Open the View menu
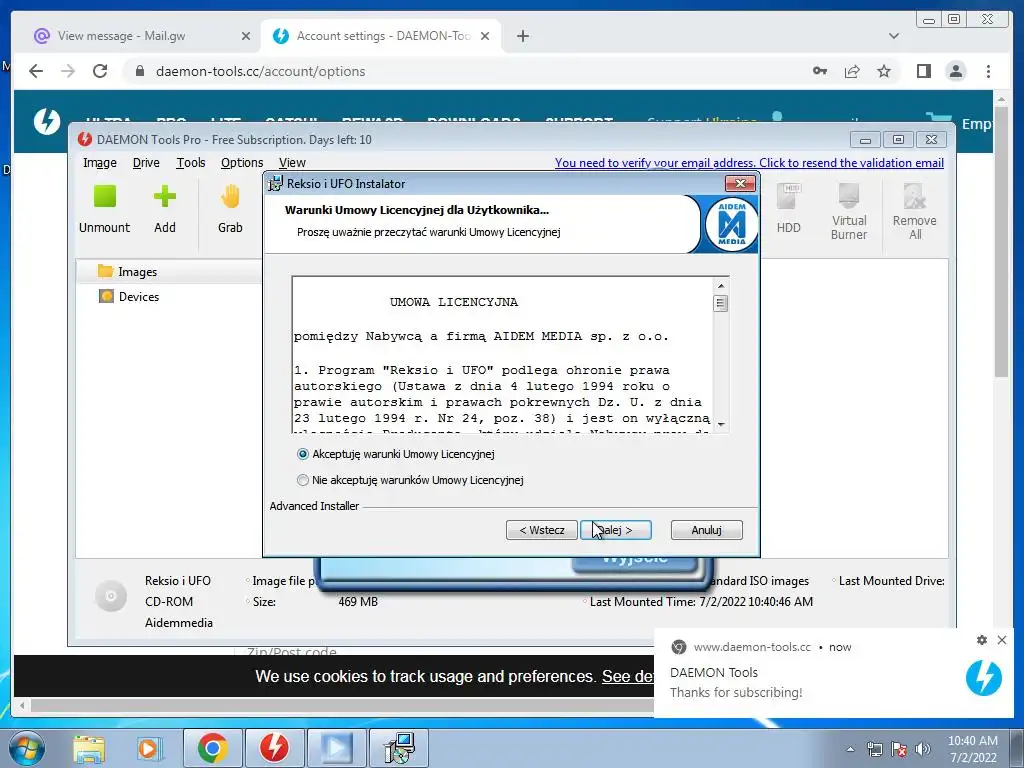 tap(292, 163)
